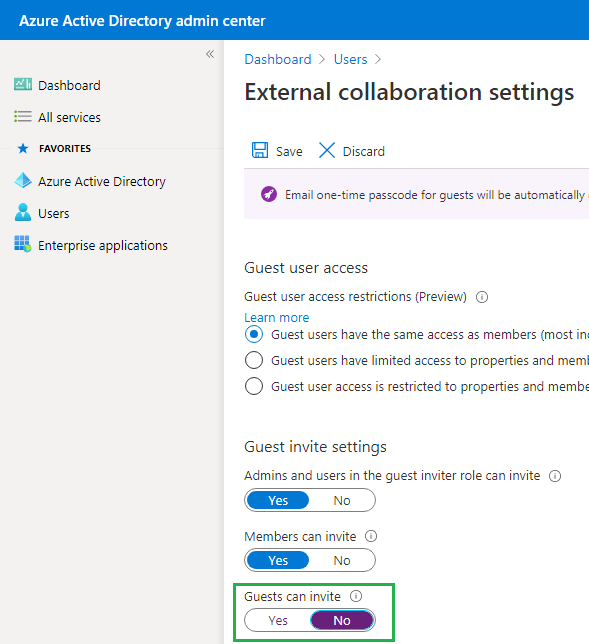Open the Learn more link

[277, 317]
